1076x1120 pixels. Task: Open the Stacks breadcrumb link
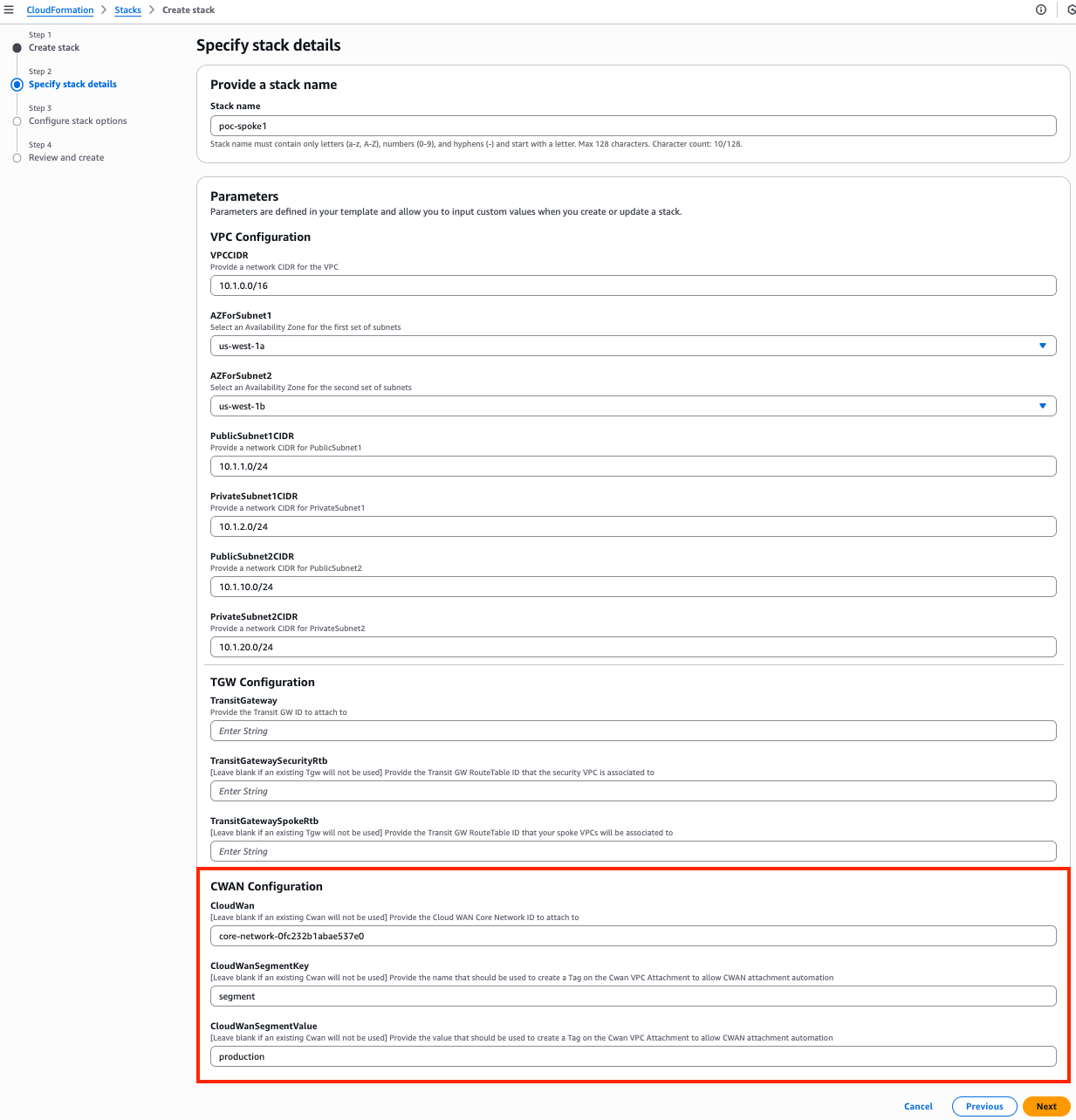click(127, 10)
